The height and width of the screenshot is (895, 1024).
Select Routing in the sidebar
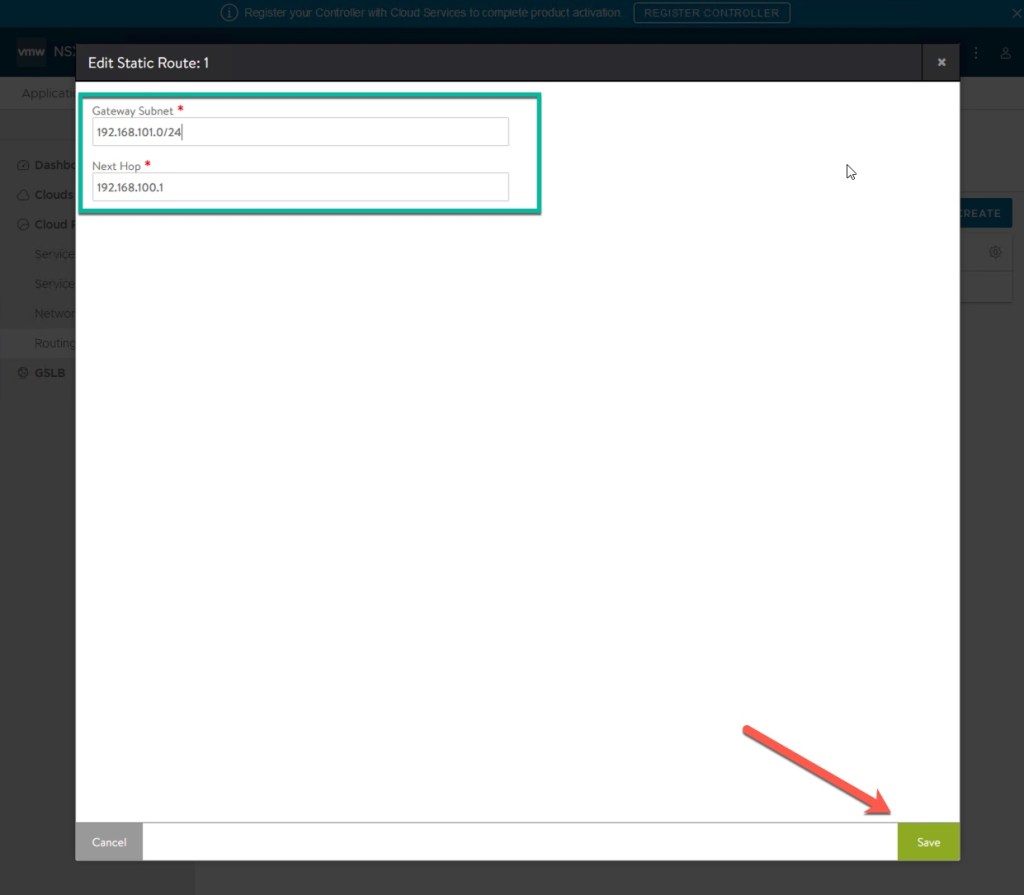(54, 343)
